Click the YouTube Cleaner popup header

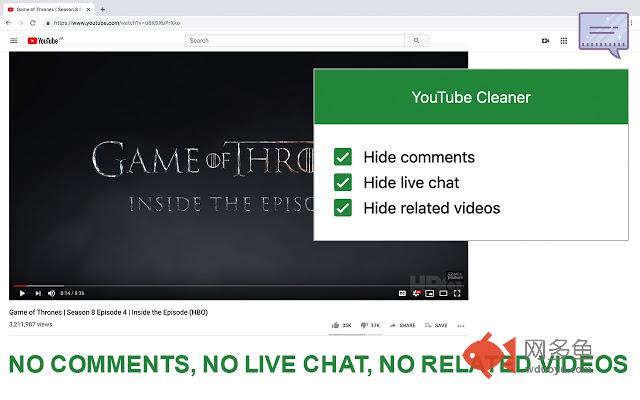point(471,97)
